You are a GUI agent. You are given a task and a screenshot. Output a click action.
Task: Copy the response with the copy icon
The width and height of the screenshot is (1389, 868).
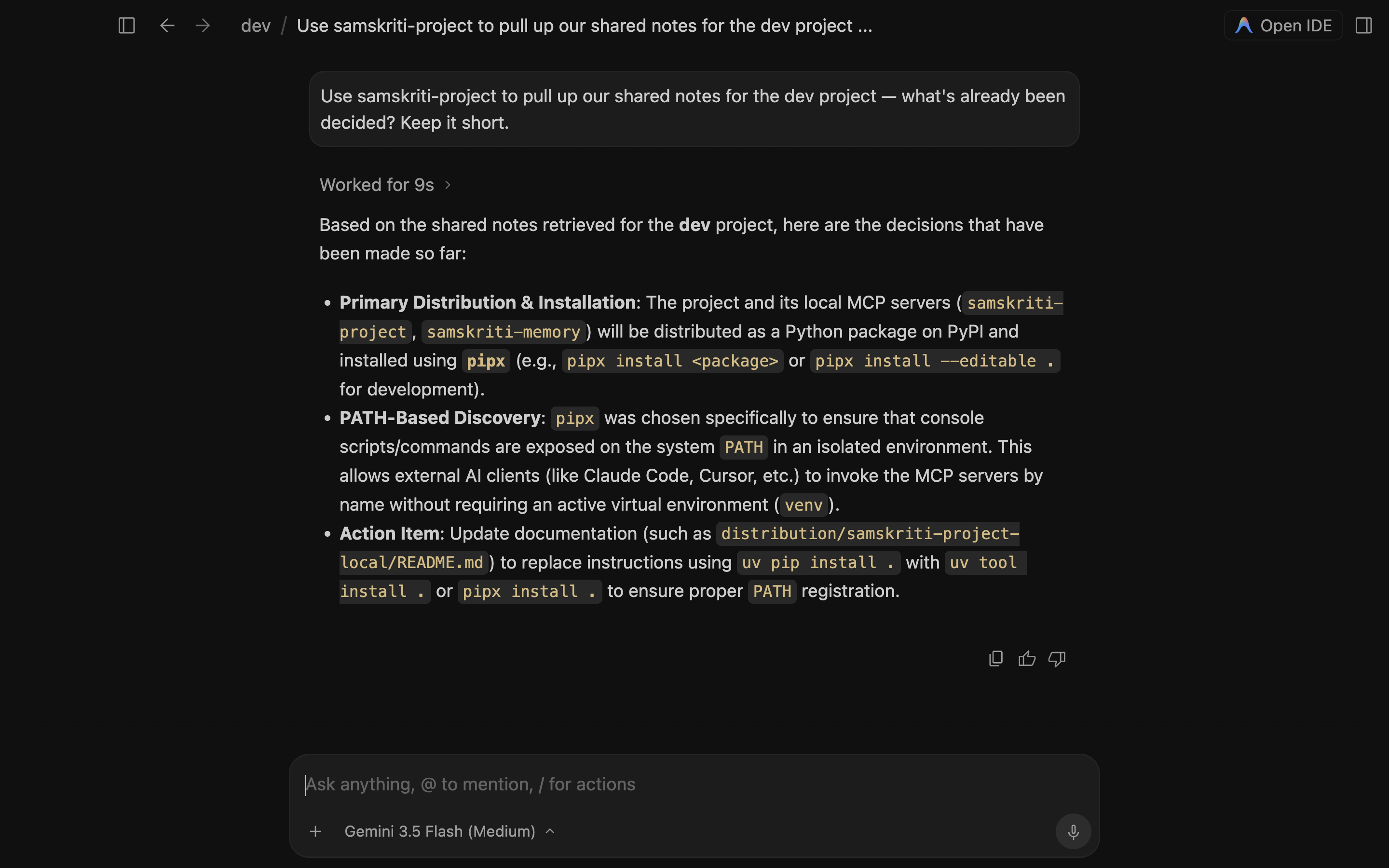click(996, 658)
